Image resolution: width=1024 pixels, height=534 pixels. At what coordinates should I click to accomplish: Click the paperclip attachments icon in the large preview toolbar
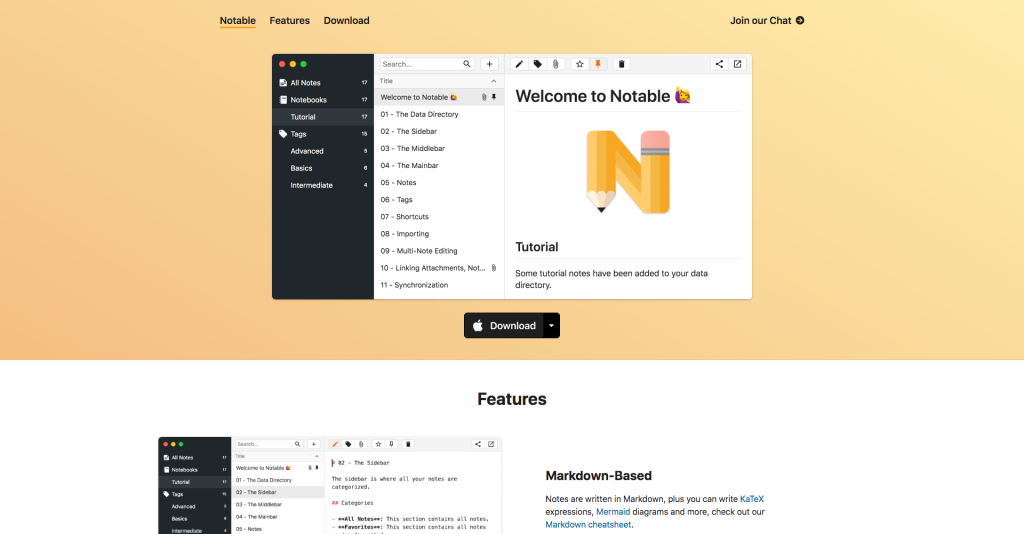pos(555,64)
